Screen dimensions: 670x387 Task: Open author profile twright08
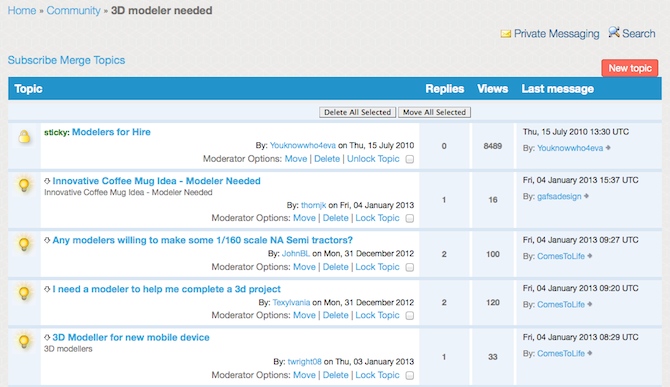click(304, 362)
